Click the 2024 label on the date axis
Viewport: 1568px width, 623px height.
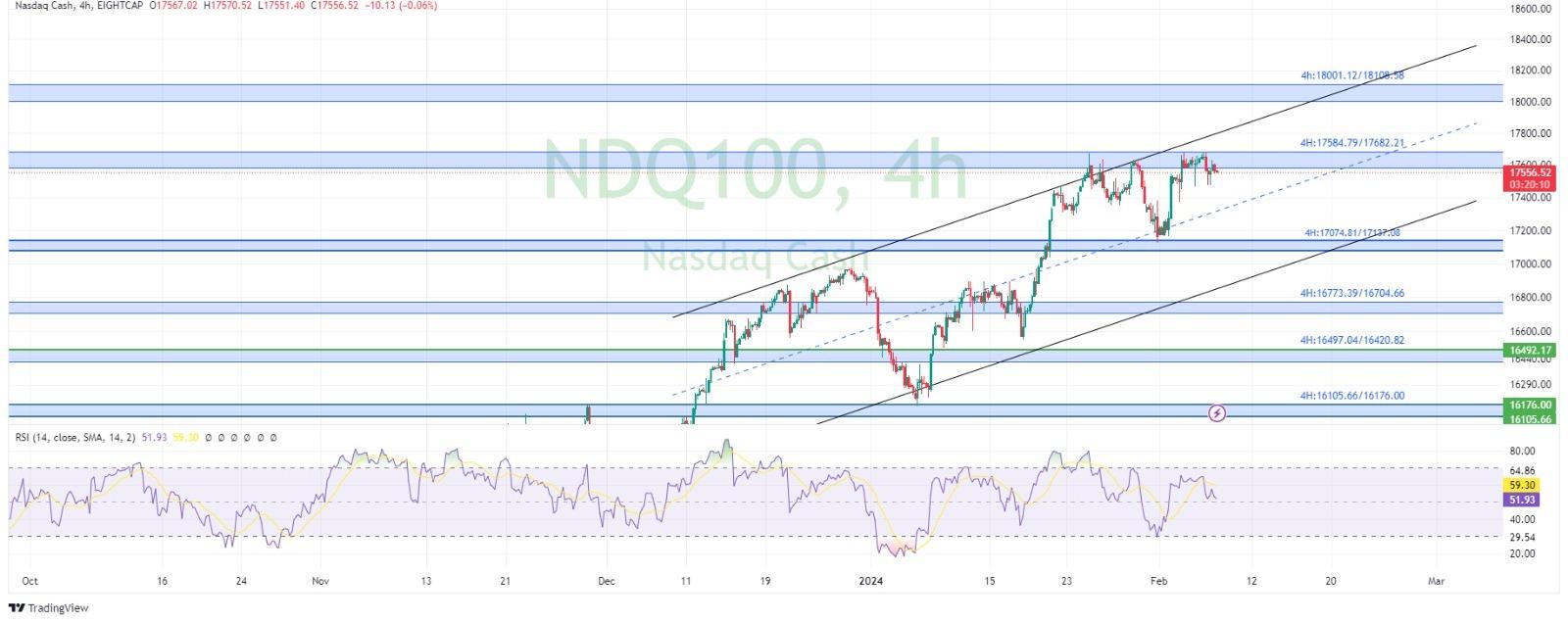[x=870, y=581]
